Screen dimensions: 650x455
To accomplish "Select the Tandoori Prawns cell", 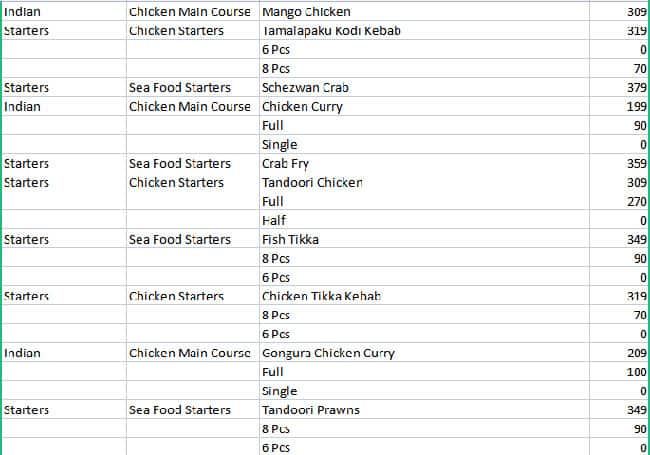I will (x=311, y=410).
